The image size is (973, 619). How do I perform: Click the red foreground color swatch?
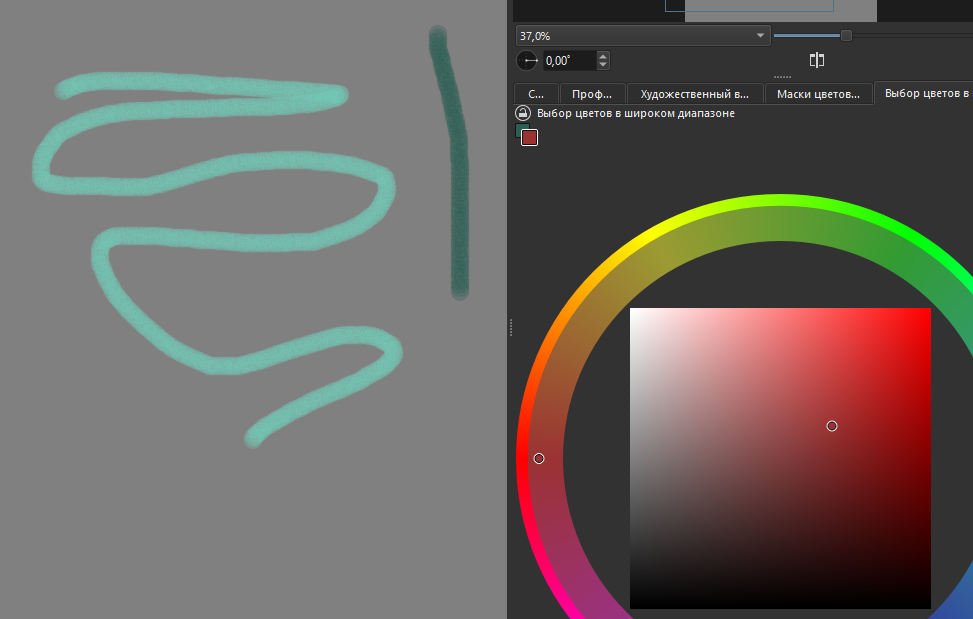529,138
